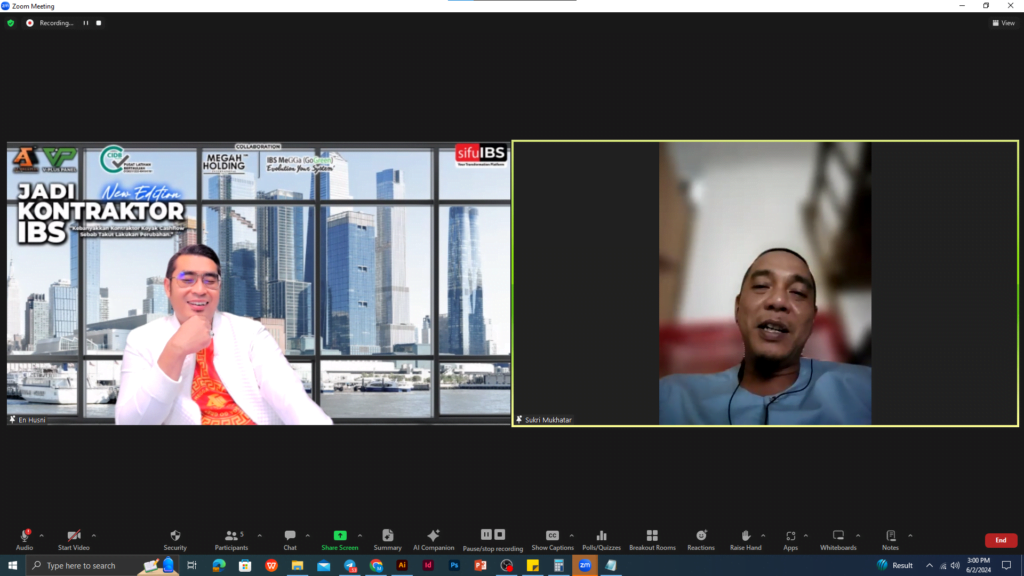Open the View layout menu
The width and height of the screenshot is (1024, 576).
pyautogui.click(x=1003, y=23)
